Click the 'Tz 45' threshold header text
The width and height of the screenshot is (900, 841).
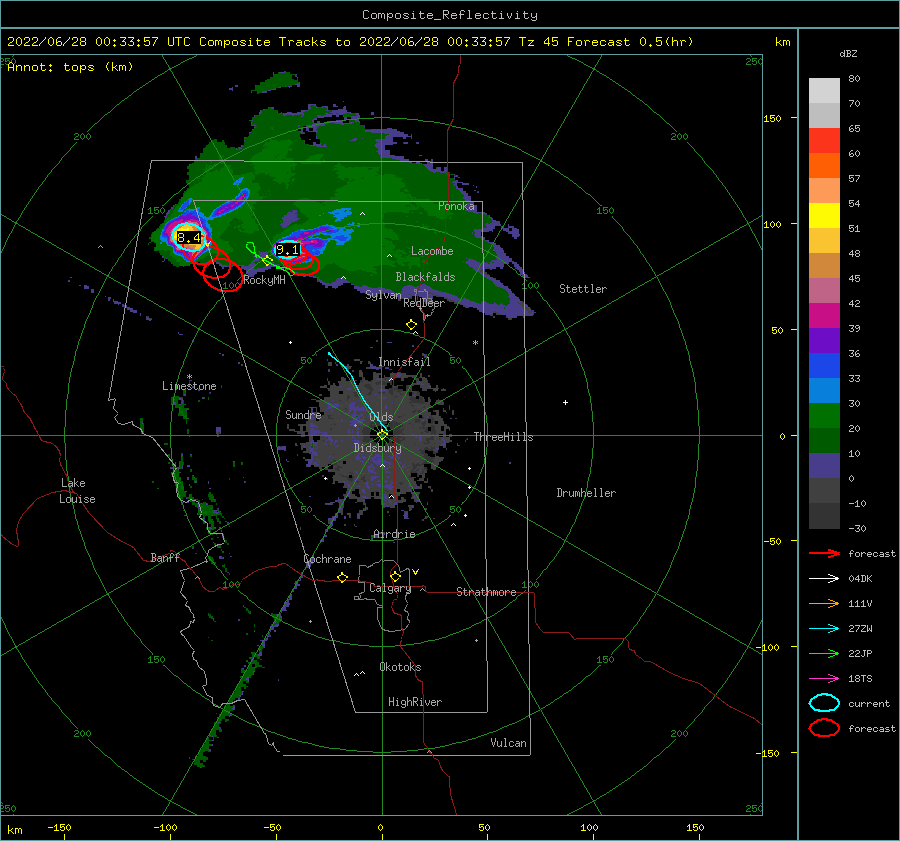[538, 42]
